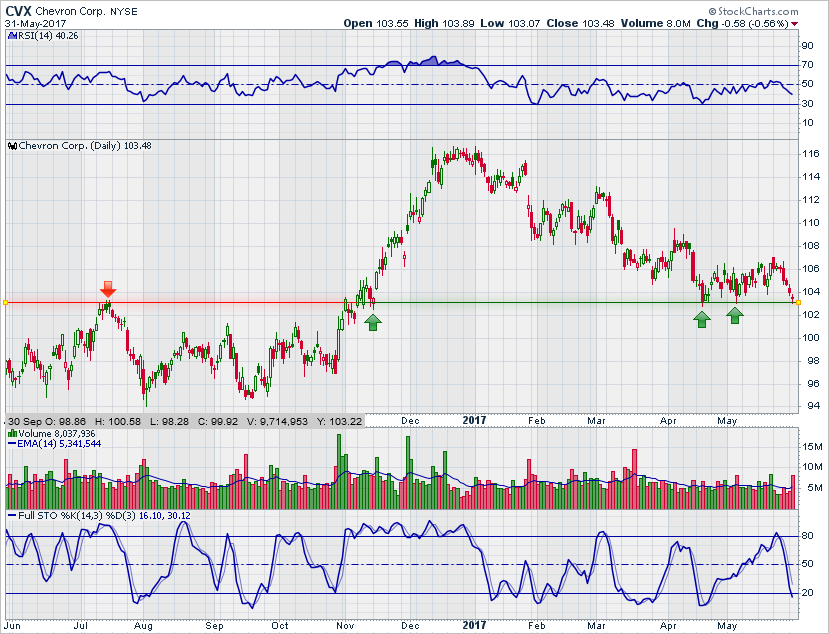Click the blue dash marker before EMA(14)

(12, 444)
